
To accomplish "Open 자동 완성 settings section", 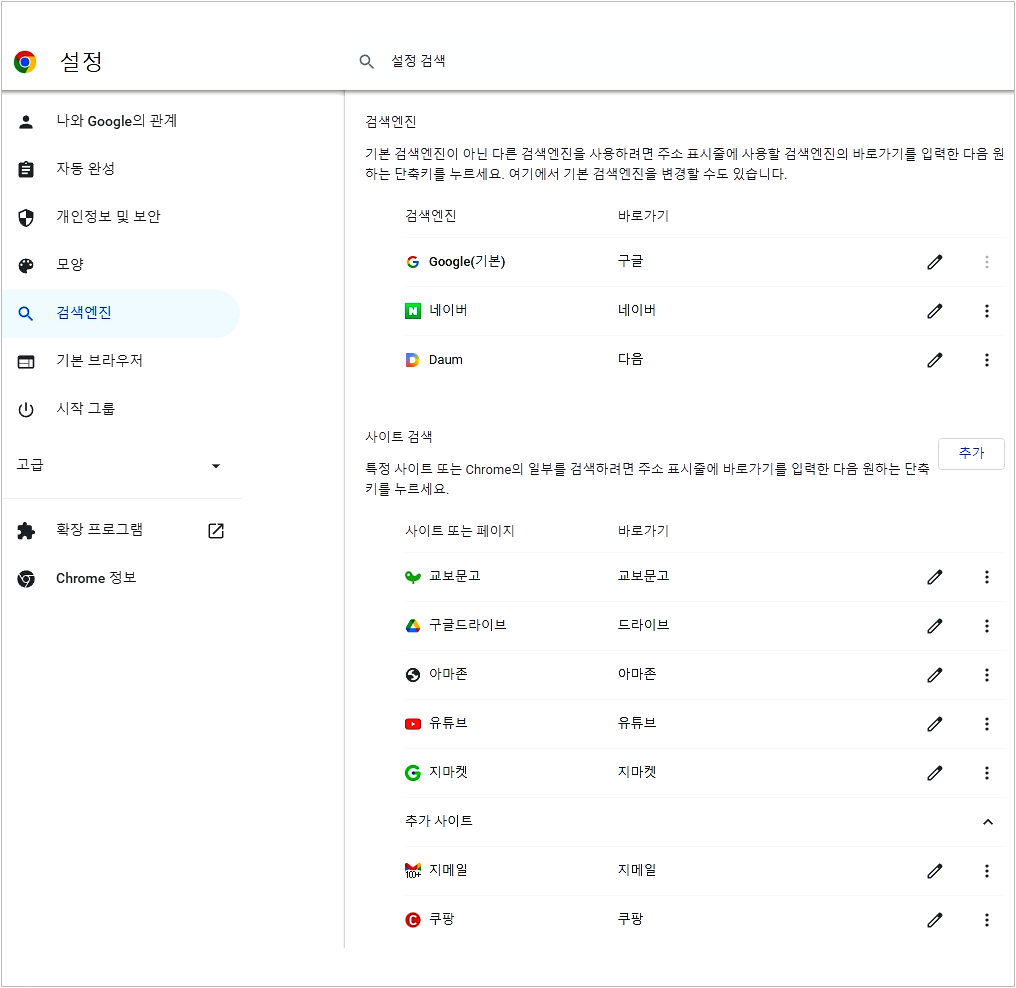I will point(121,169).
